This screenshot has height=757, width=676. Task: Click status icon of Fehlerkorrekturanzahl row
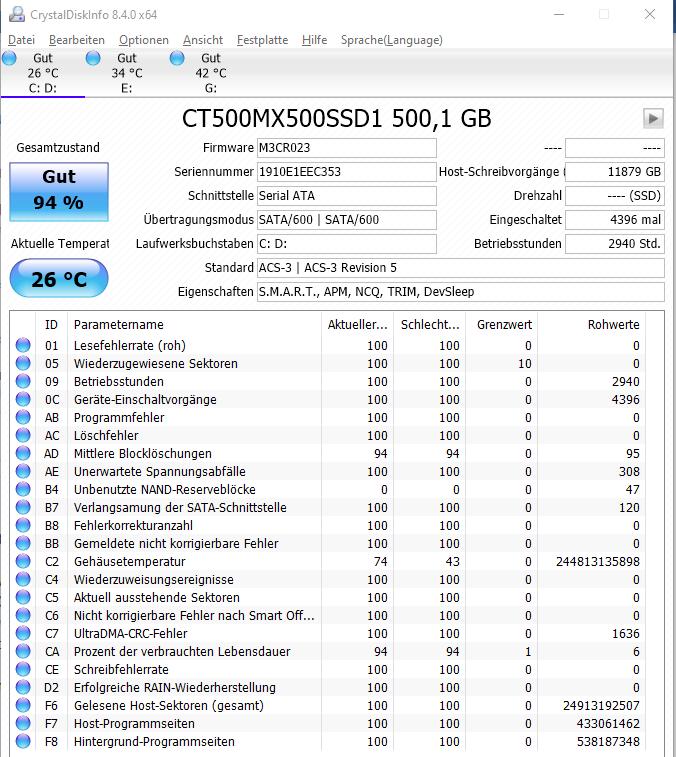pyautogui.click(x=23, y=525)
